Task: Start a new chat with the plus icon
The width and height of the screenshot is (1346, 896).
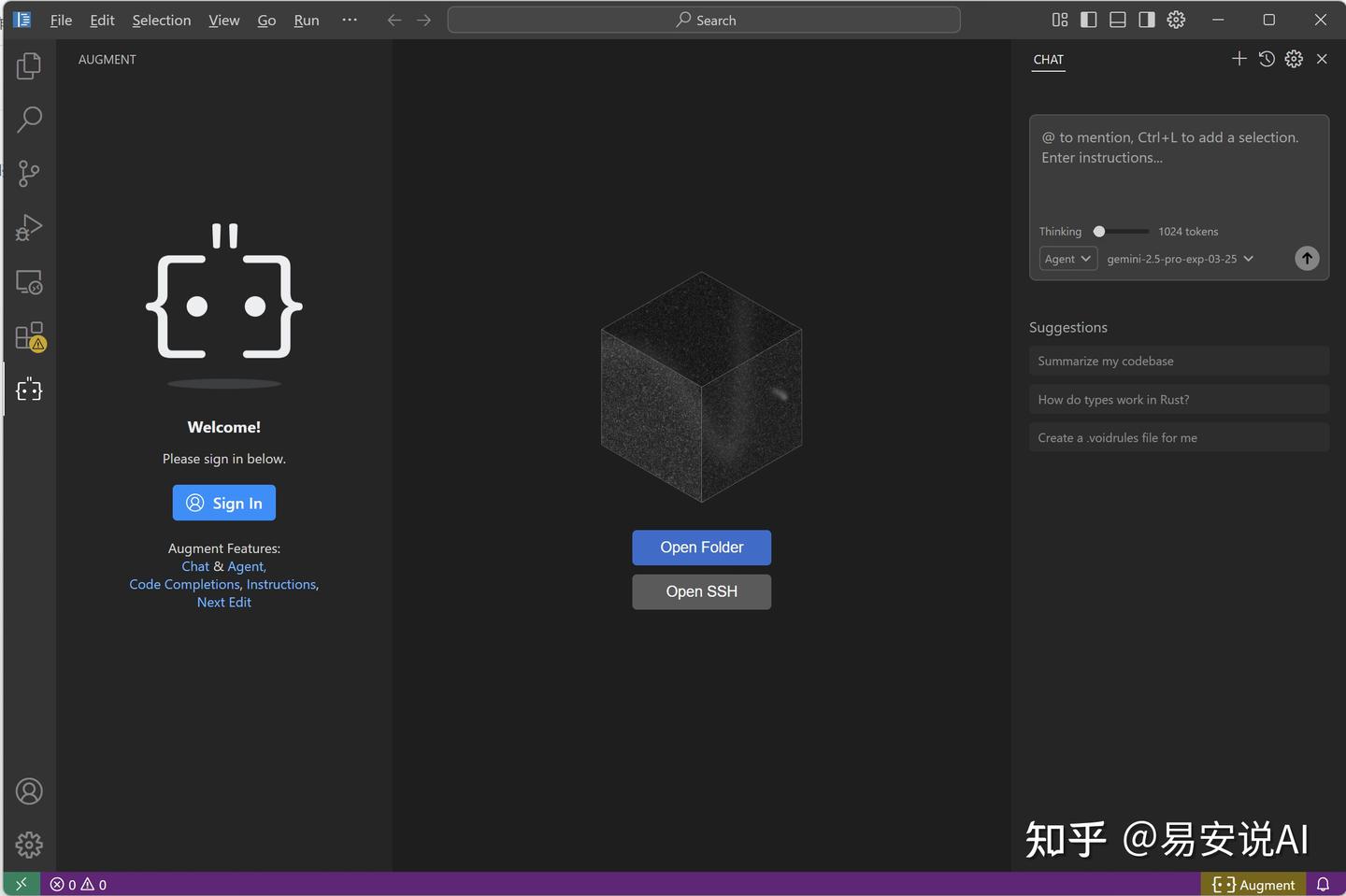Action: (1239, 58)
